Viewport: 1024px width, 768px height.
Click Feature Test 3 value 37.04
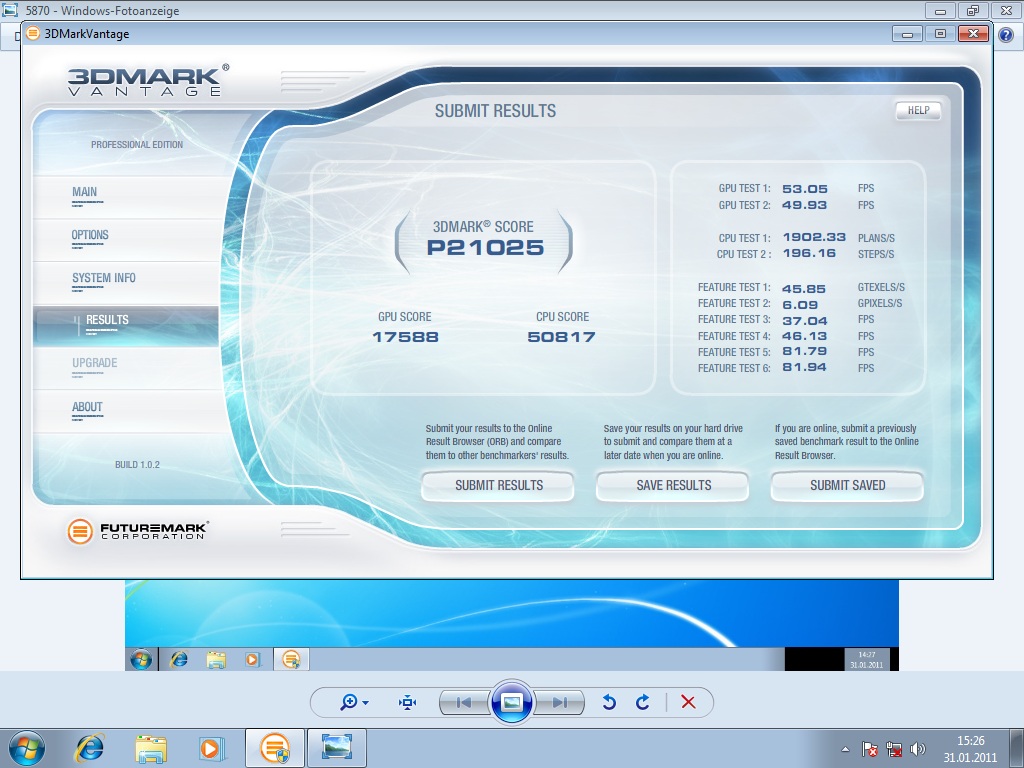click(x=805, y=321)
